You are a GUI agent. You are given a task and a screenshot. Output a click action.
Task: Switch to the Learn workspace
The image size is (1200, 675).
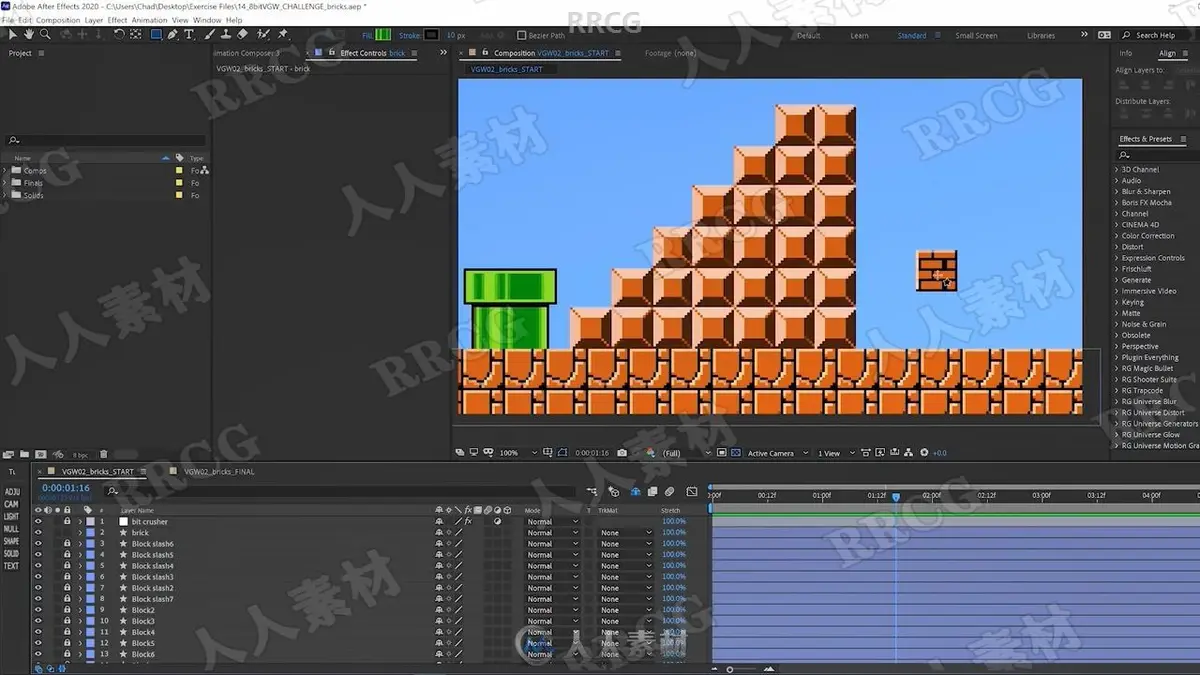coord(859,35)
